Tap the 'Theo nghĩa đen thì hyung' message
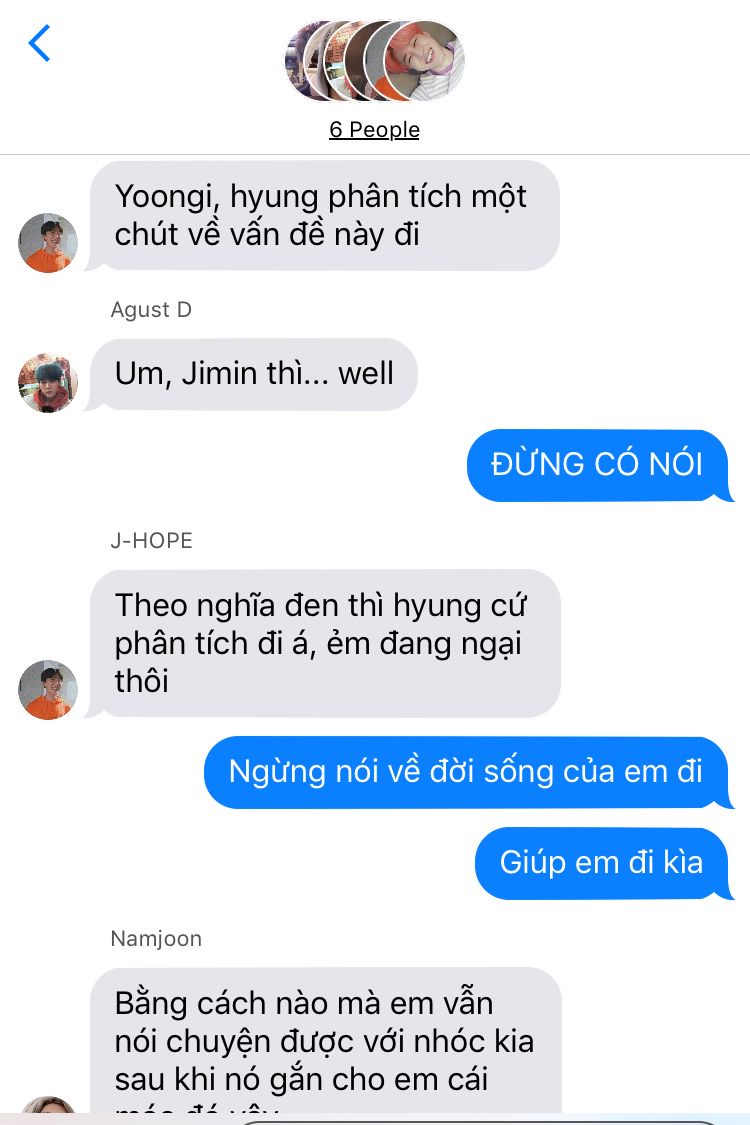Image resolution: width=750 pixels, height=1125 pixels. [x=322, y=644]
